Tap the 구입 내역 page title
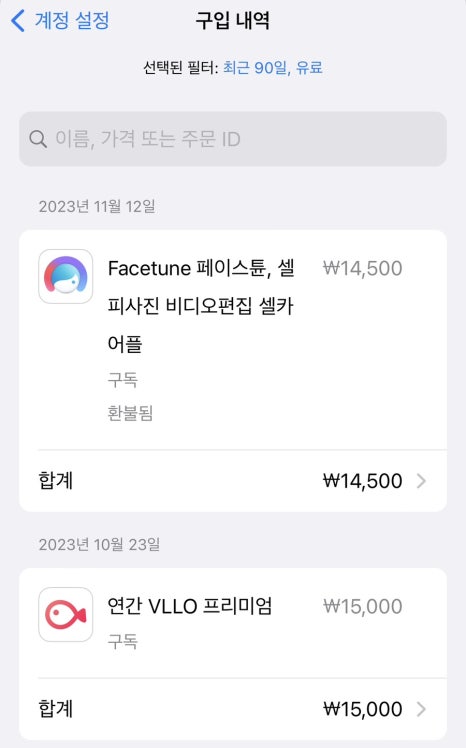The width and height of the screenshot is (466, 748). pos(233,21)
